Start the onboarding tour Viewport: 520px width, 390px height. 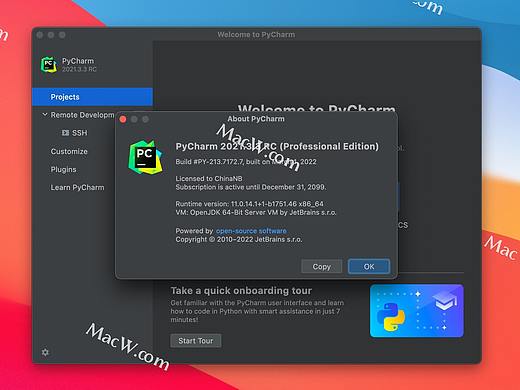pyautogui.click(x=196, y=341)
